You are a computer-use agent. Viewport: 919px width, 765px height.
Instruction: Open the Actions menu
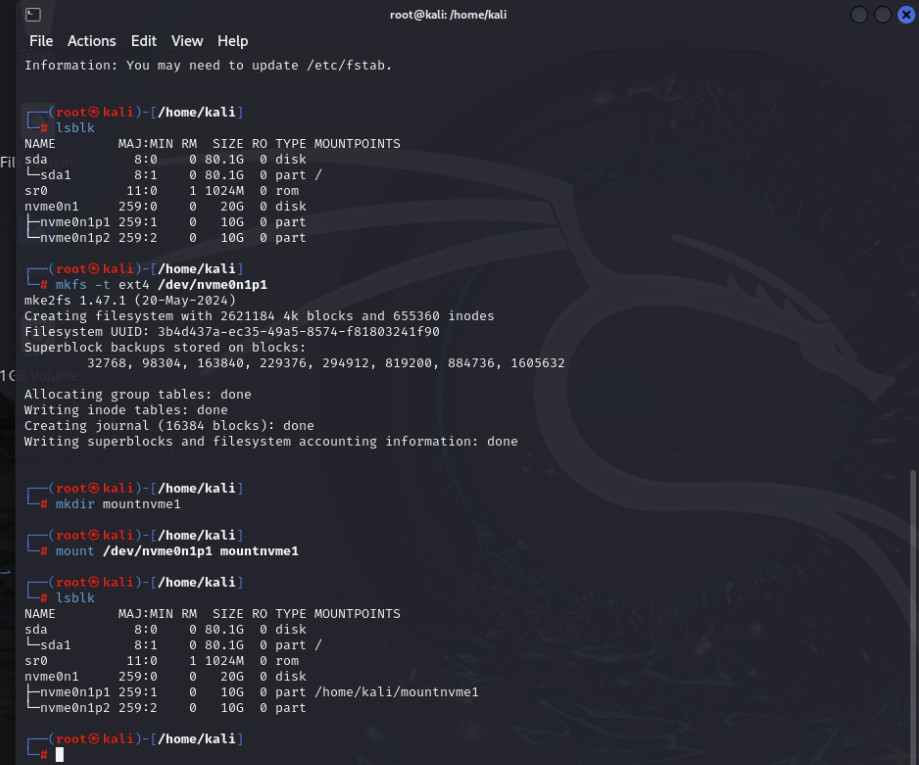pos(91,41)
